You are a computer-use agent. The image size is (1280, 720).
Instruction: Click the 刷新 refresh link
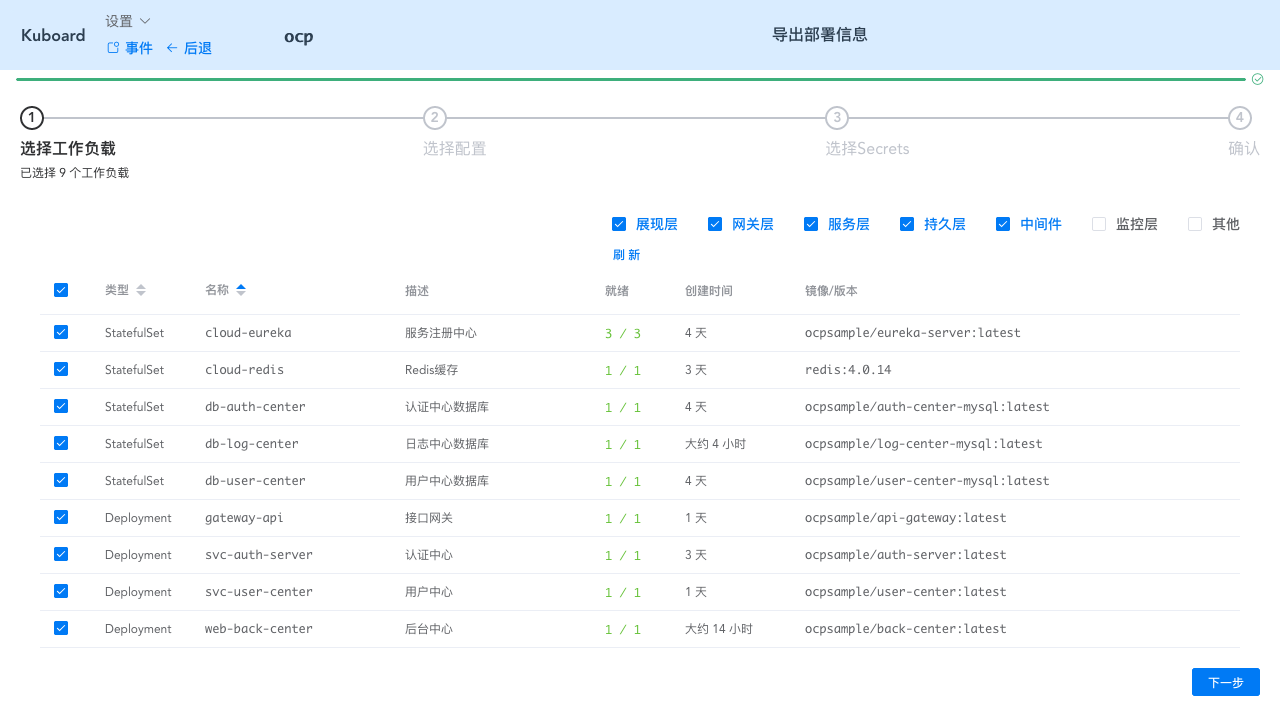626,255
